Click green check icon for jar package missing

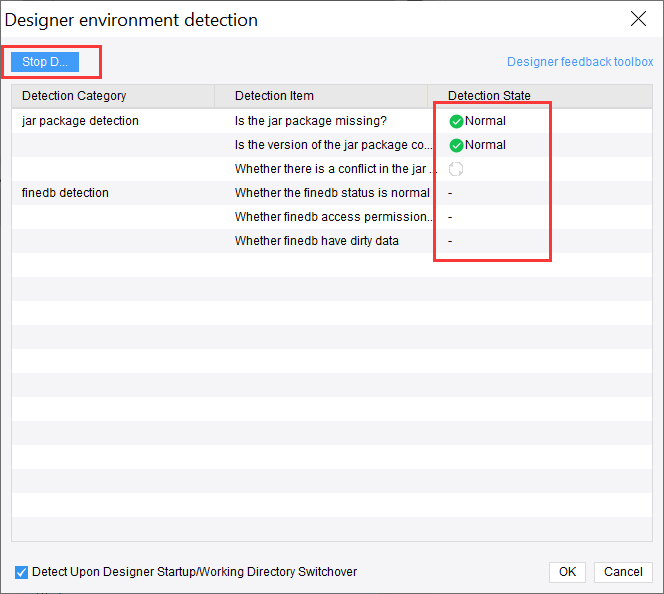456,122
